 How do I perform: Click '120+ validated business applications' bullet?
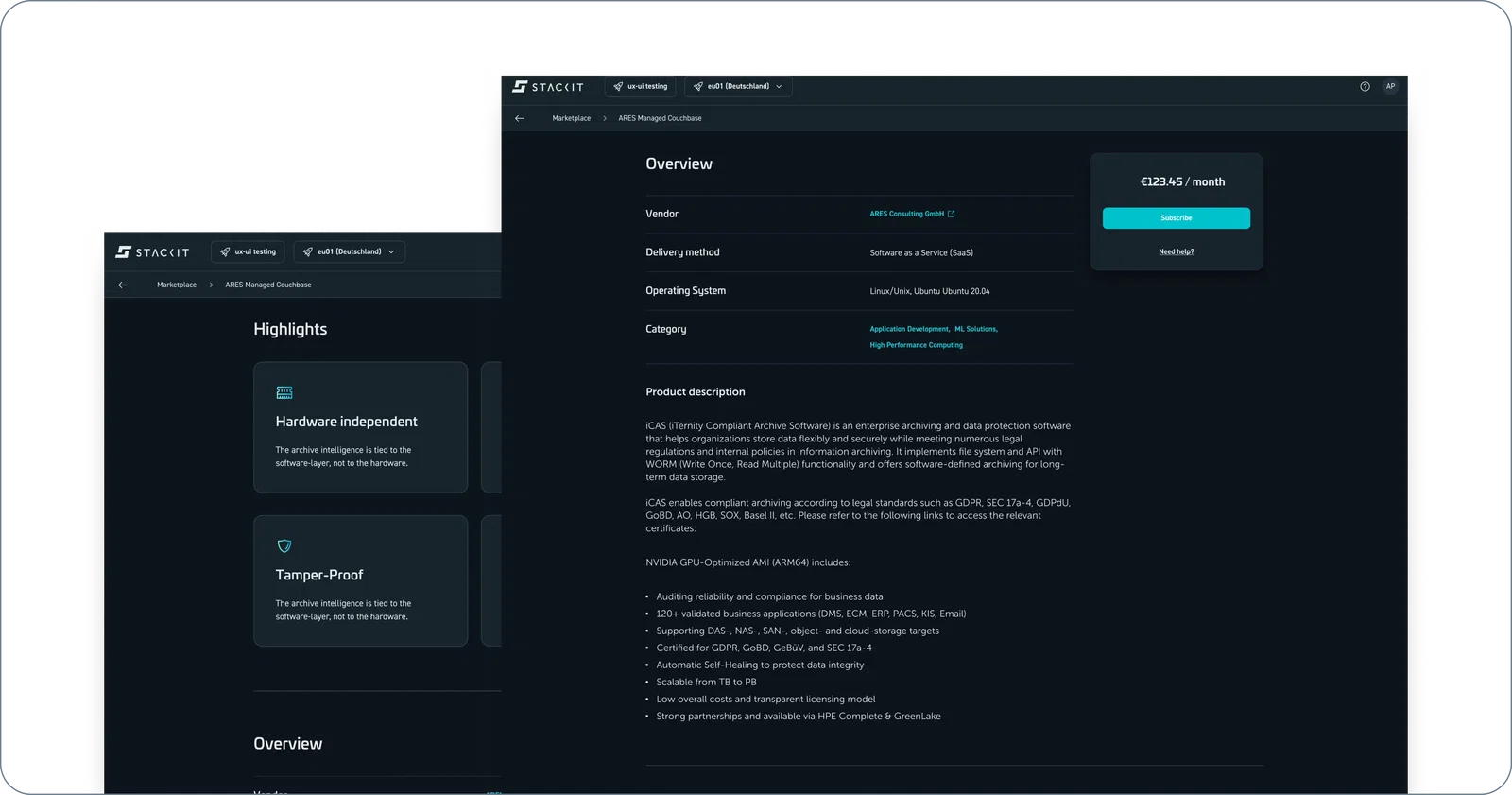pyautogui.click(x=811, y=614)
